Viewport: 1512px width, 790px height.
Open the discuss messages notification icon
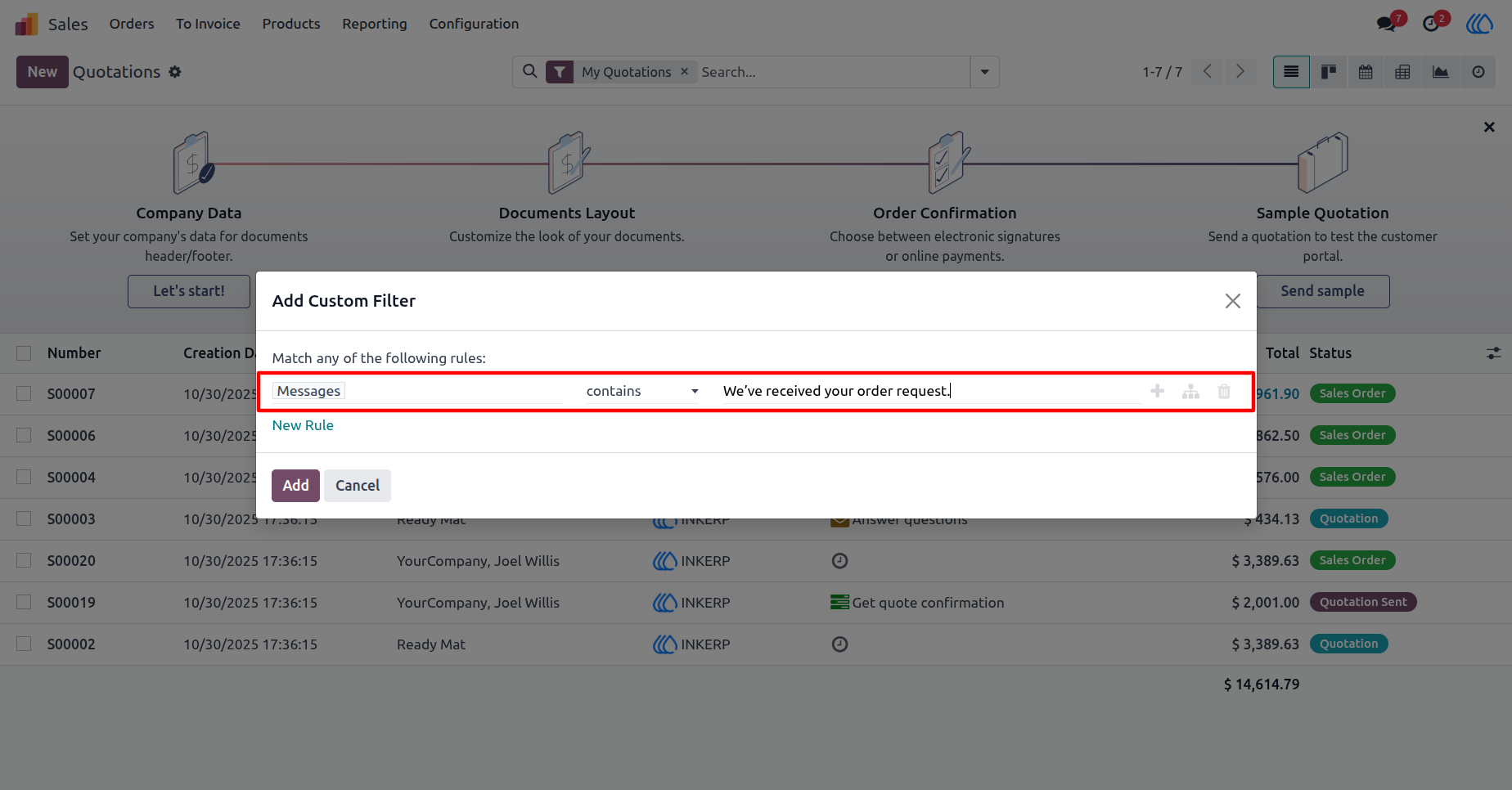click(1387, 24)
